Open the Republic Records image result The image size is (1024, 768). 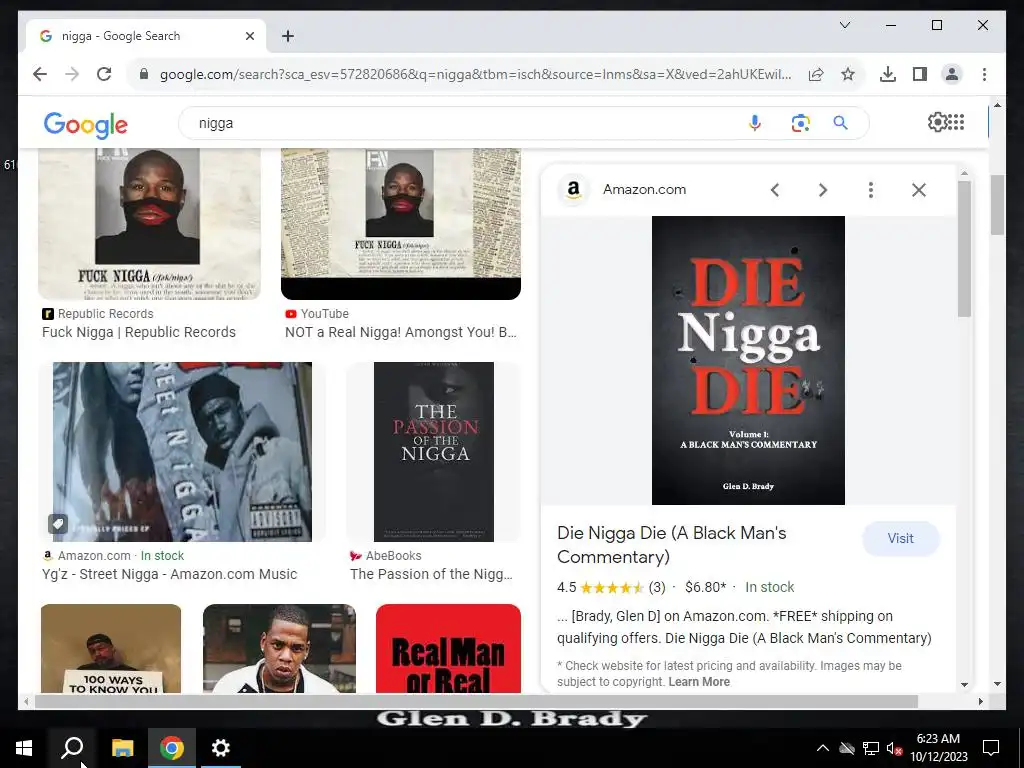point(150,223)
